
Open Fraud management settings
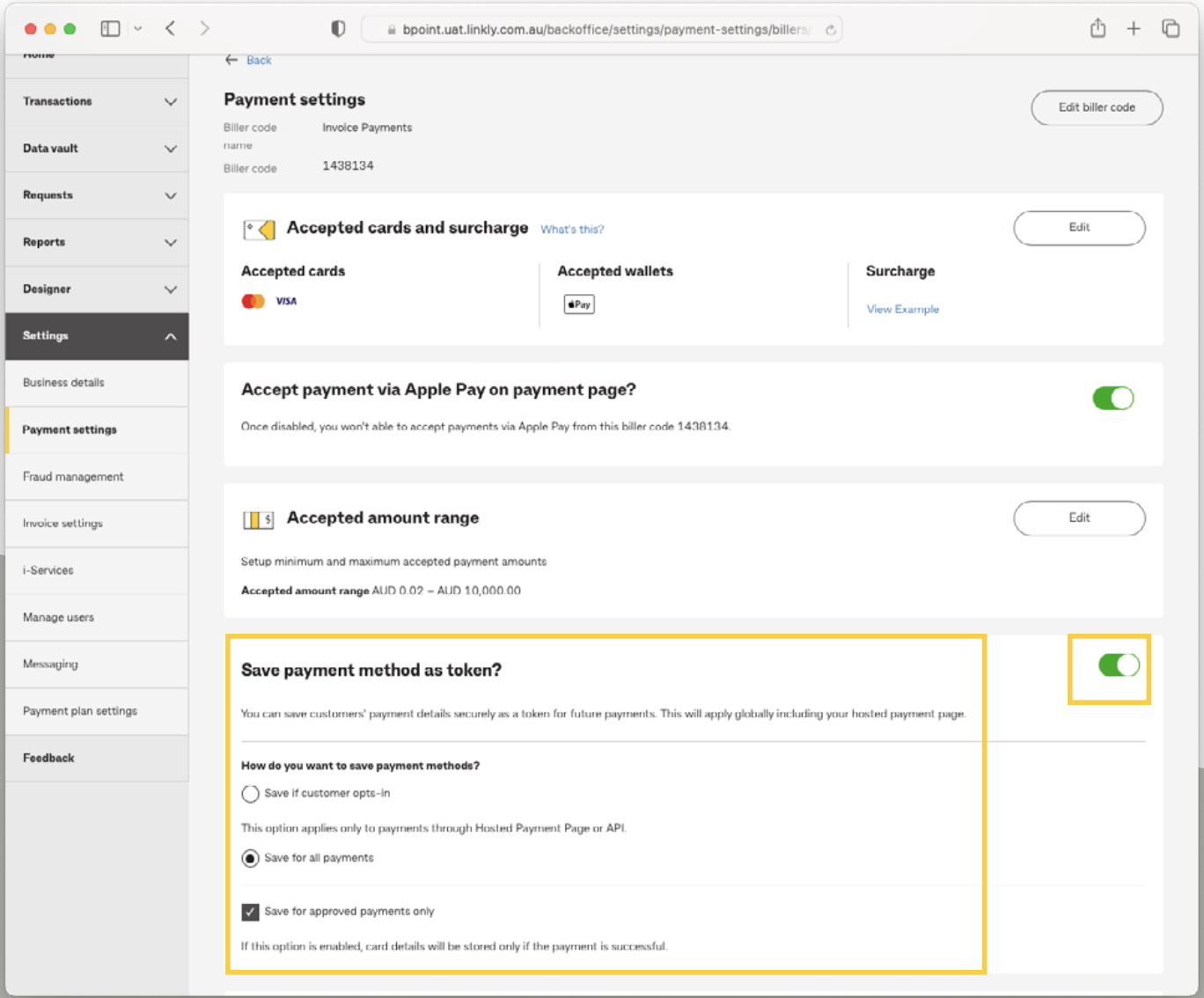coord(73,476)
